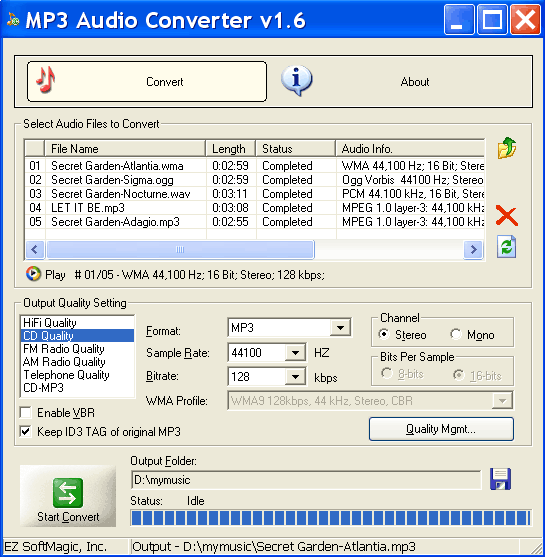
Task: Click the Output Folder path field
Action: (x=306, y=480)
